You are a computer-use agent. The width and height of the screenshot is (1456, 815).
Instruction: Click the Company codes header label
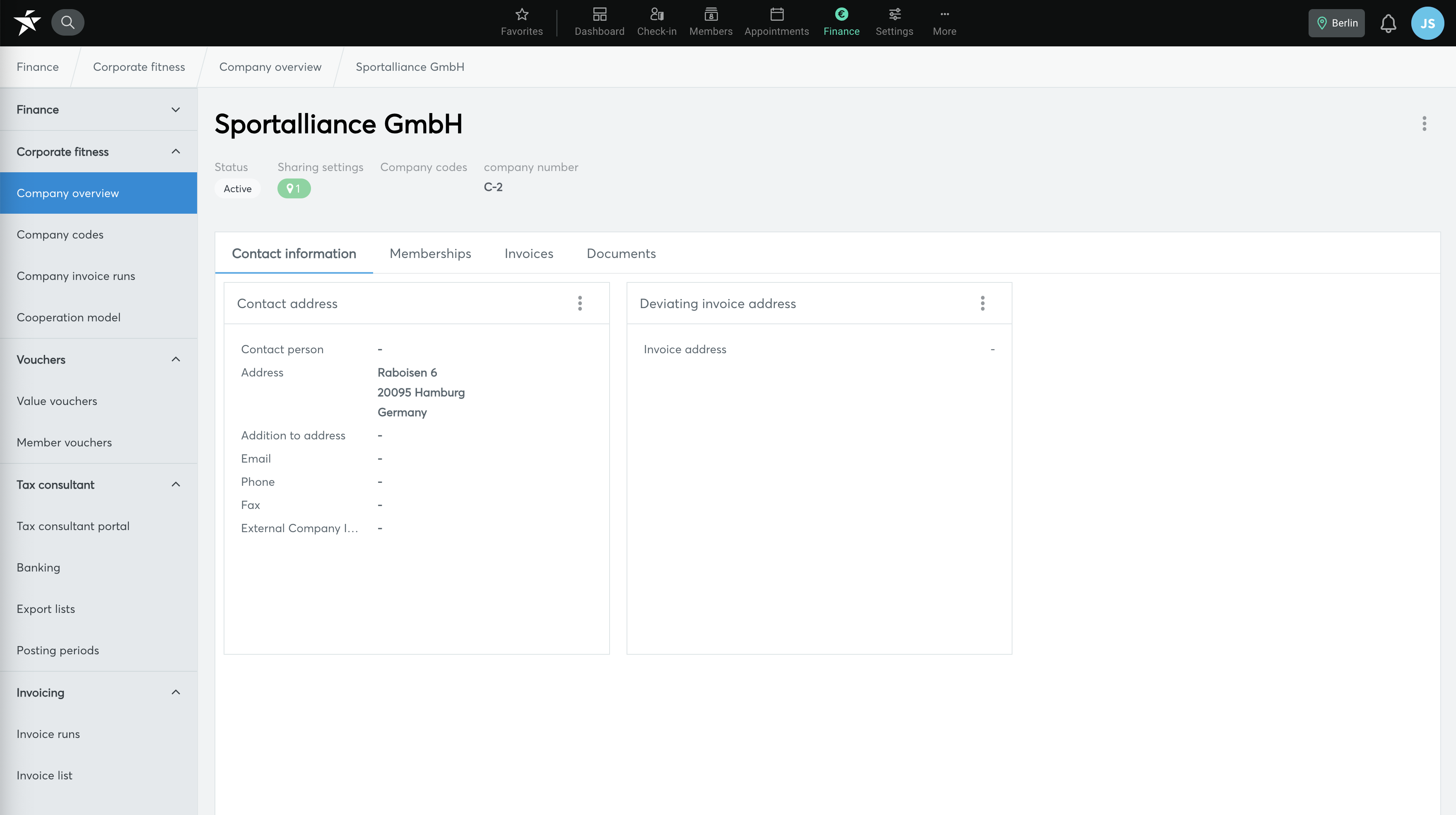(423, 167)
